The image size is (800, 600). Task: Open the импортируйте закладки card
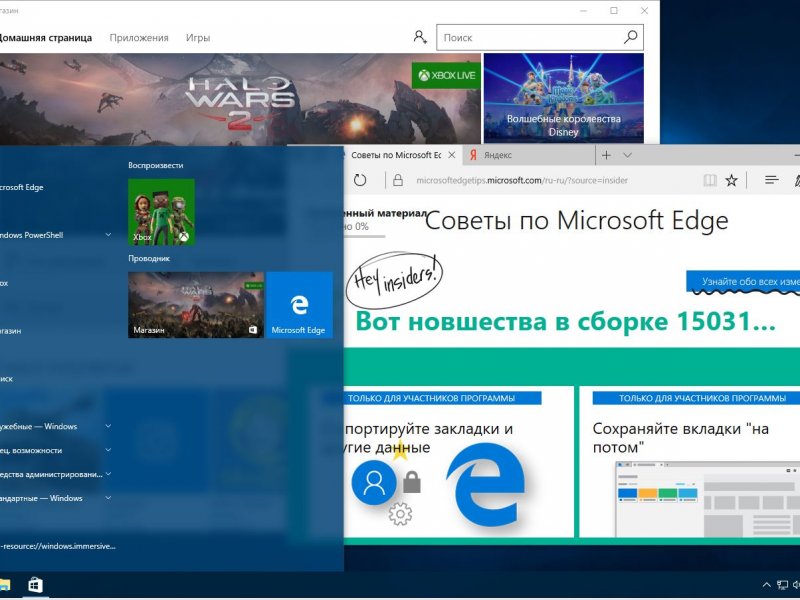458,461
